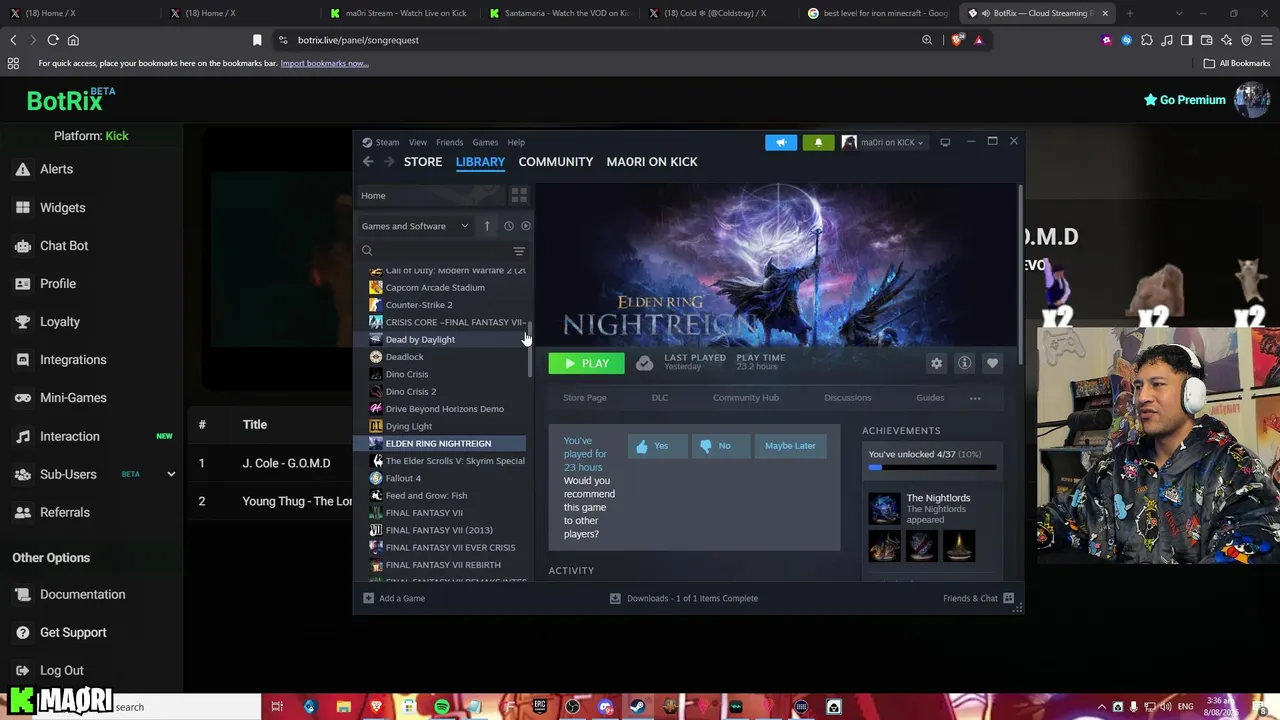This screenshot has width=1280, height=720.
Task: Launch Epic Games from the taskbar
Action: point(540,707)
